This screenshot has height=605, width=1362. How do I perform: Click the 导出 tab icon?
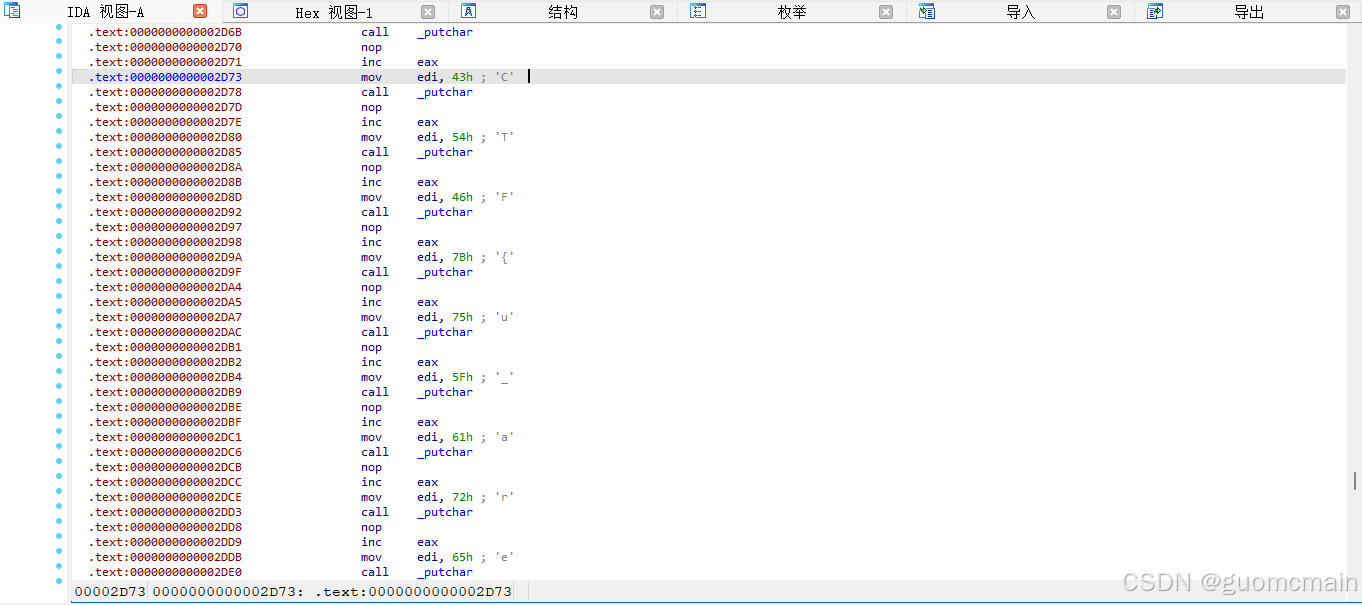(1155, 12)
